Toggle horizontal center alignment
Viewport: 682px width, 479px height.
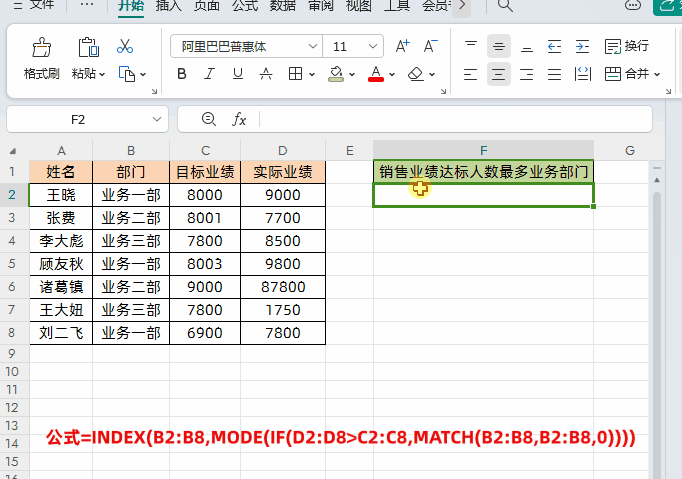pos(498,74)
